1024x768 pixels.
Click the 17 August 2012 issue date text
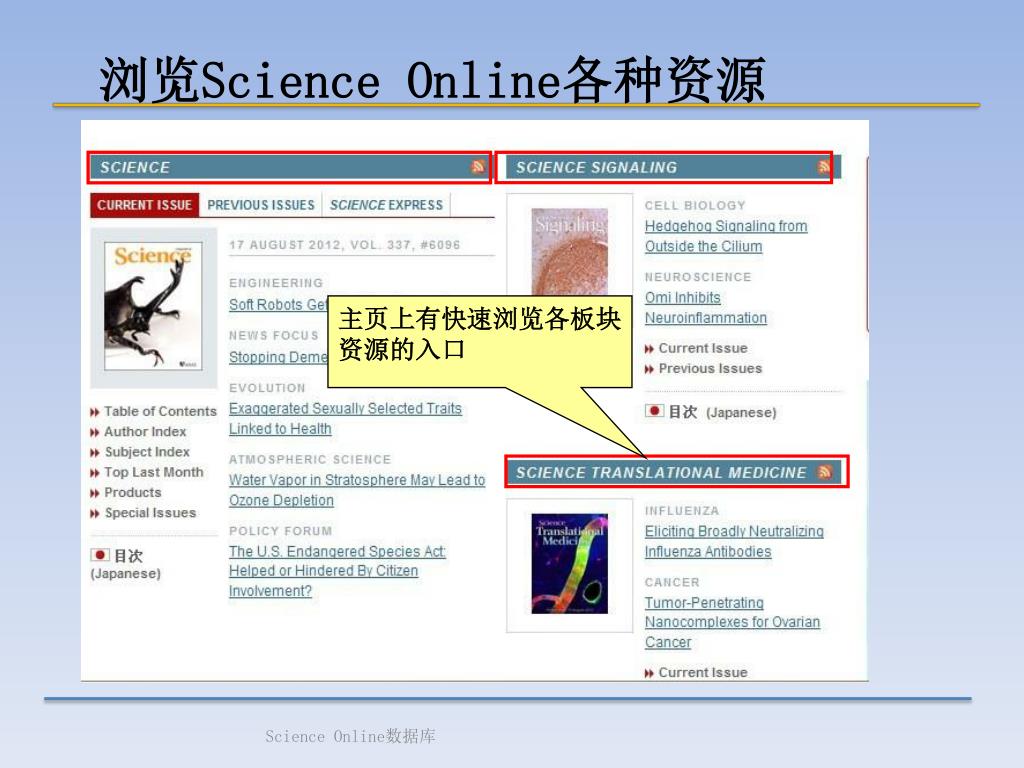point(344,245)
